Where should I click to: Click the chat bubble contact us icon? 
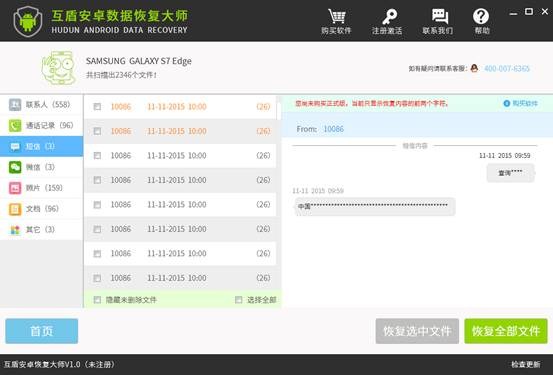coord(439,17)
